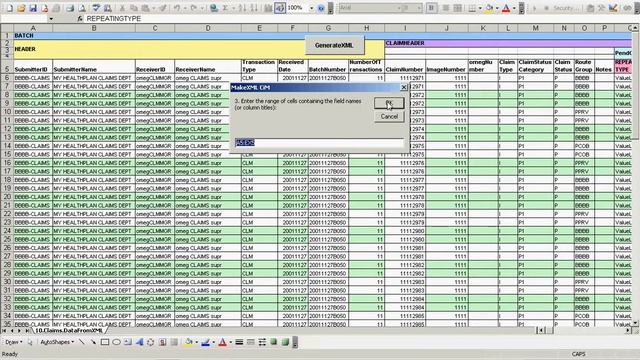
Task: Select the Oval drawing tool
Action: [116, 342]
